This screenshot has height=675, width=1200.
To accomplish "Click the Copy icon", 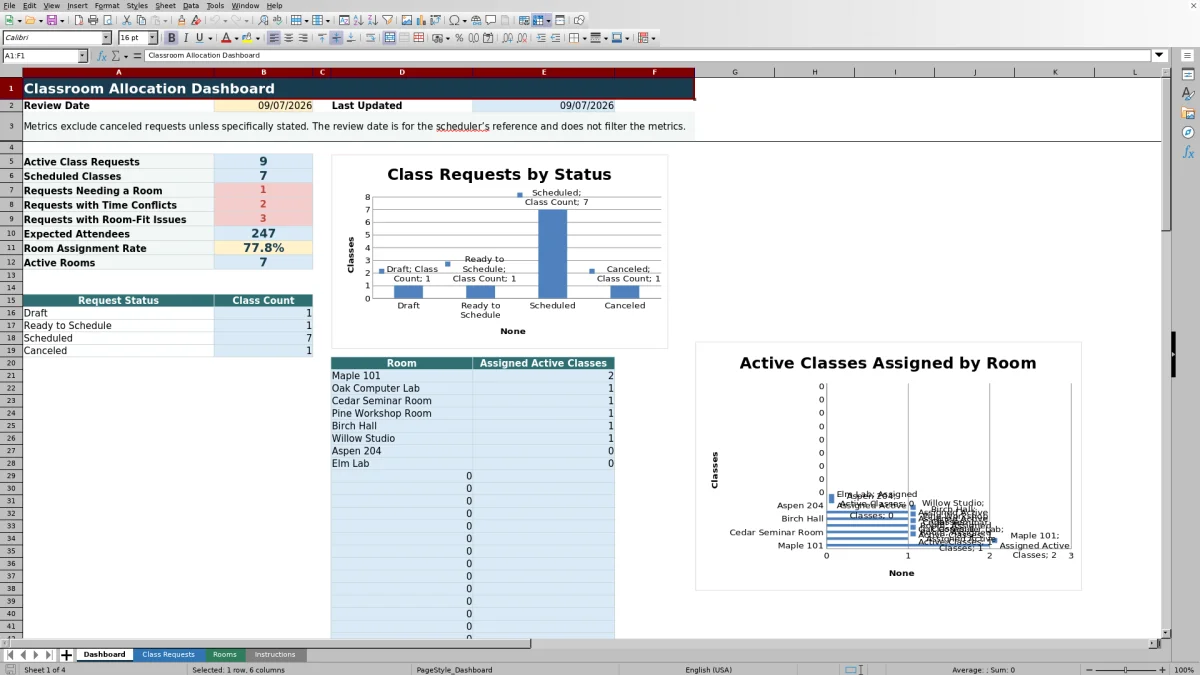I will tap(141, 20).
